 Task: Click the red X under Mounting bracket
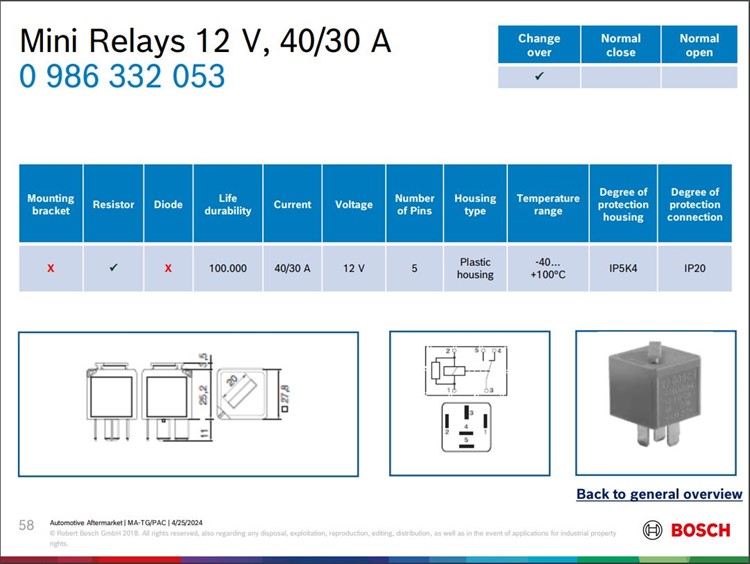[50, 268]
